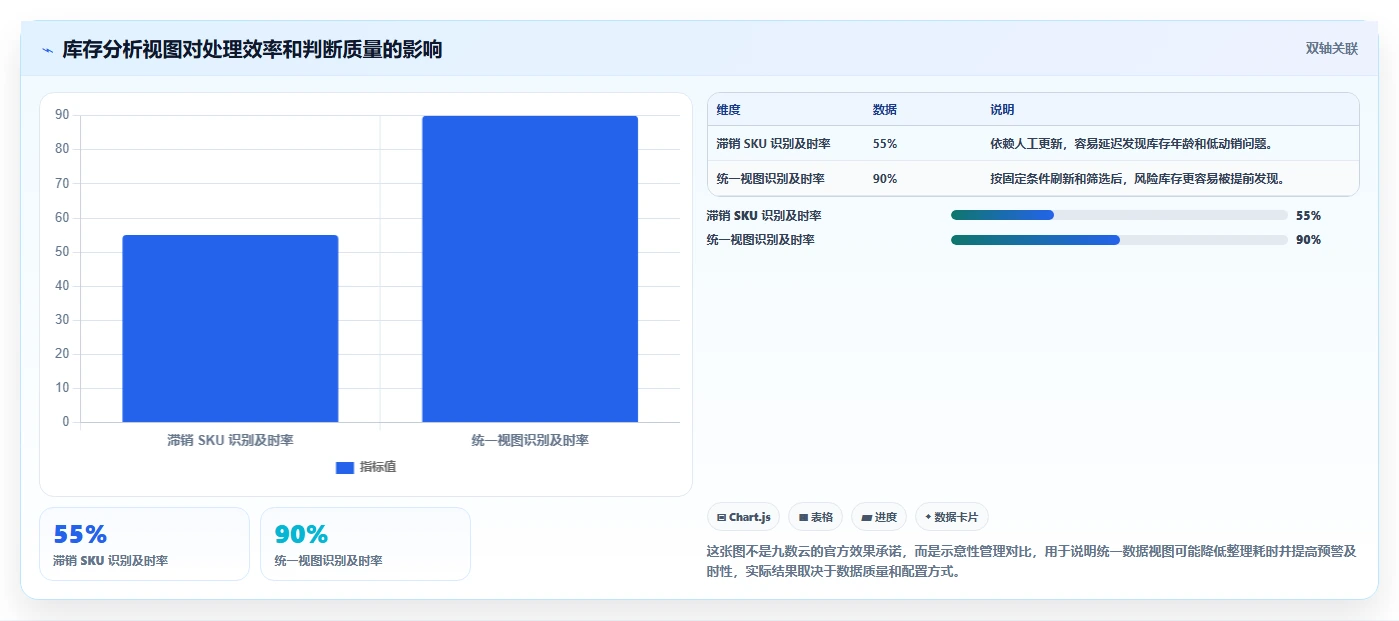Click the 90% value beside progress bar
This screenshot has width=1399, height=621.
[x=1308, y=240]
